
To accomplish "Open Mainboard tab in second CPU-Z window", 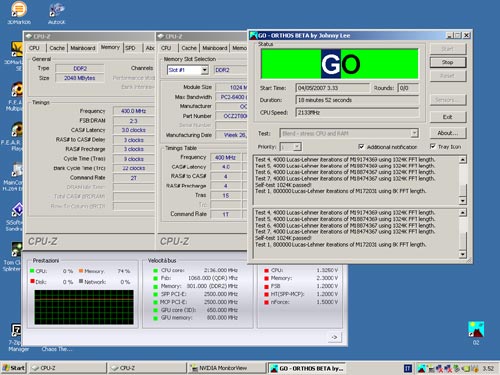I will [215, 48].
